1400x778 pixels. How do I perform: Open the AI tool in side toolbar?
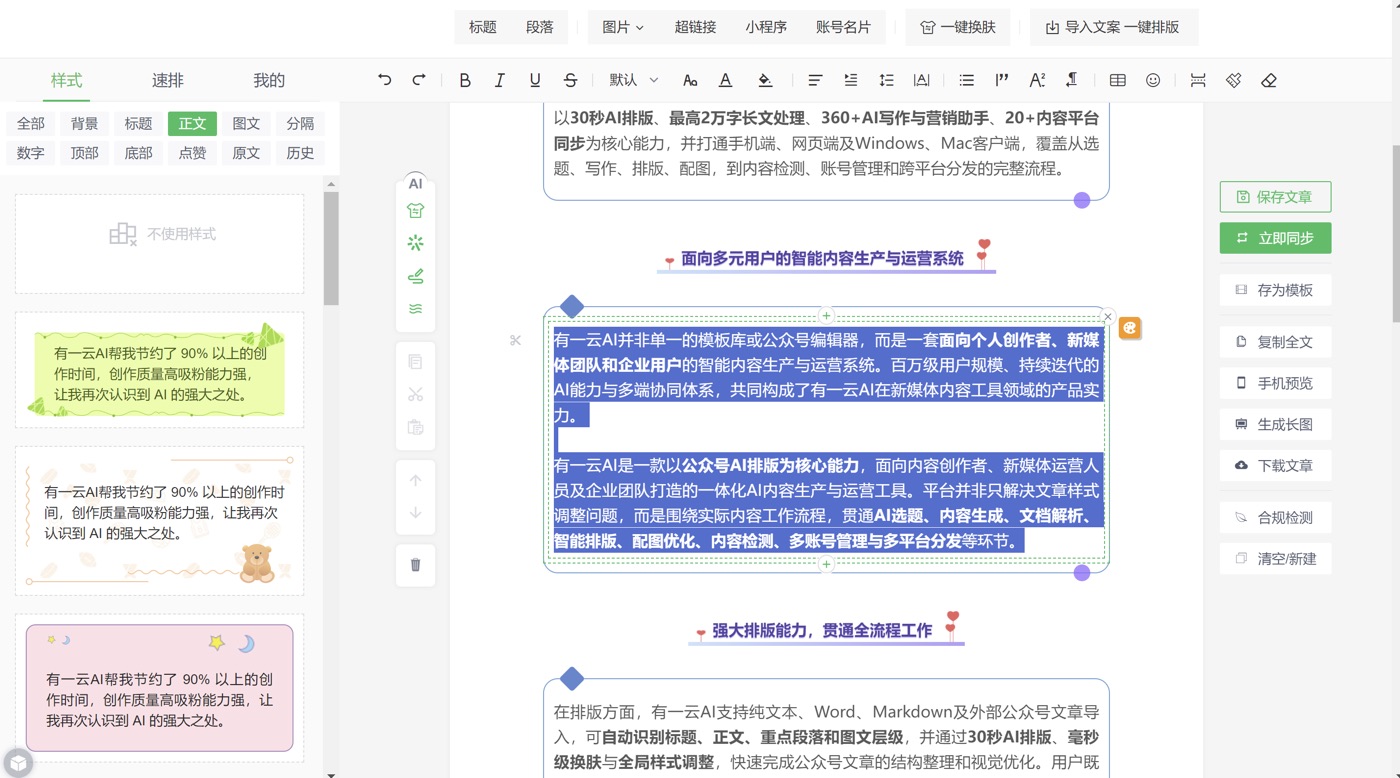pos(416,183)
